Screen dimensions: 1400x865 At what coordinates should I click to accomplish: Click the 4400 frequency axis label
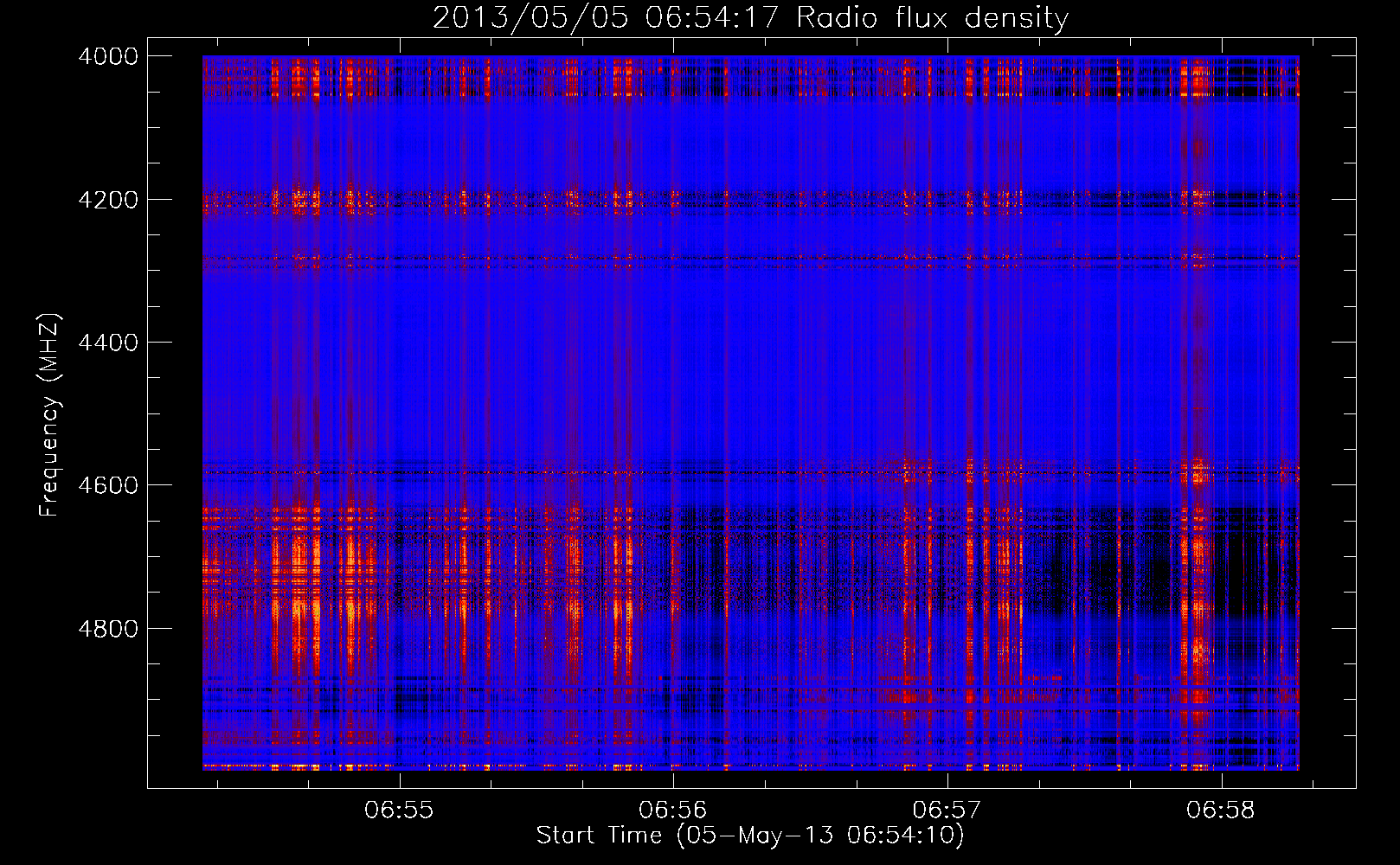[108, 343]
